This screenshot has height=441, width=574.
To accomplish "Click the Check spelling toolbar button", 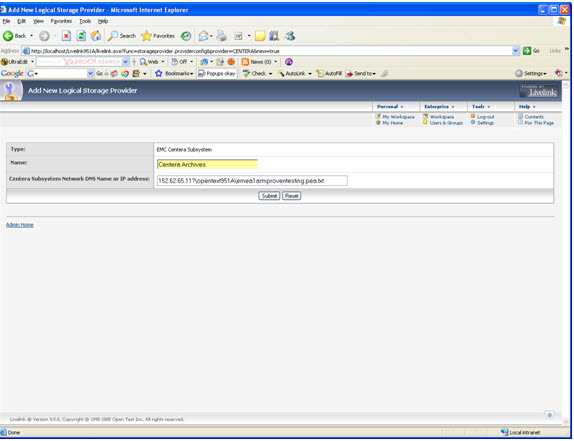I will 254,74.
